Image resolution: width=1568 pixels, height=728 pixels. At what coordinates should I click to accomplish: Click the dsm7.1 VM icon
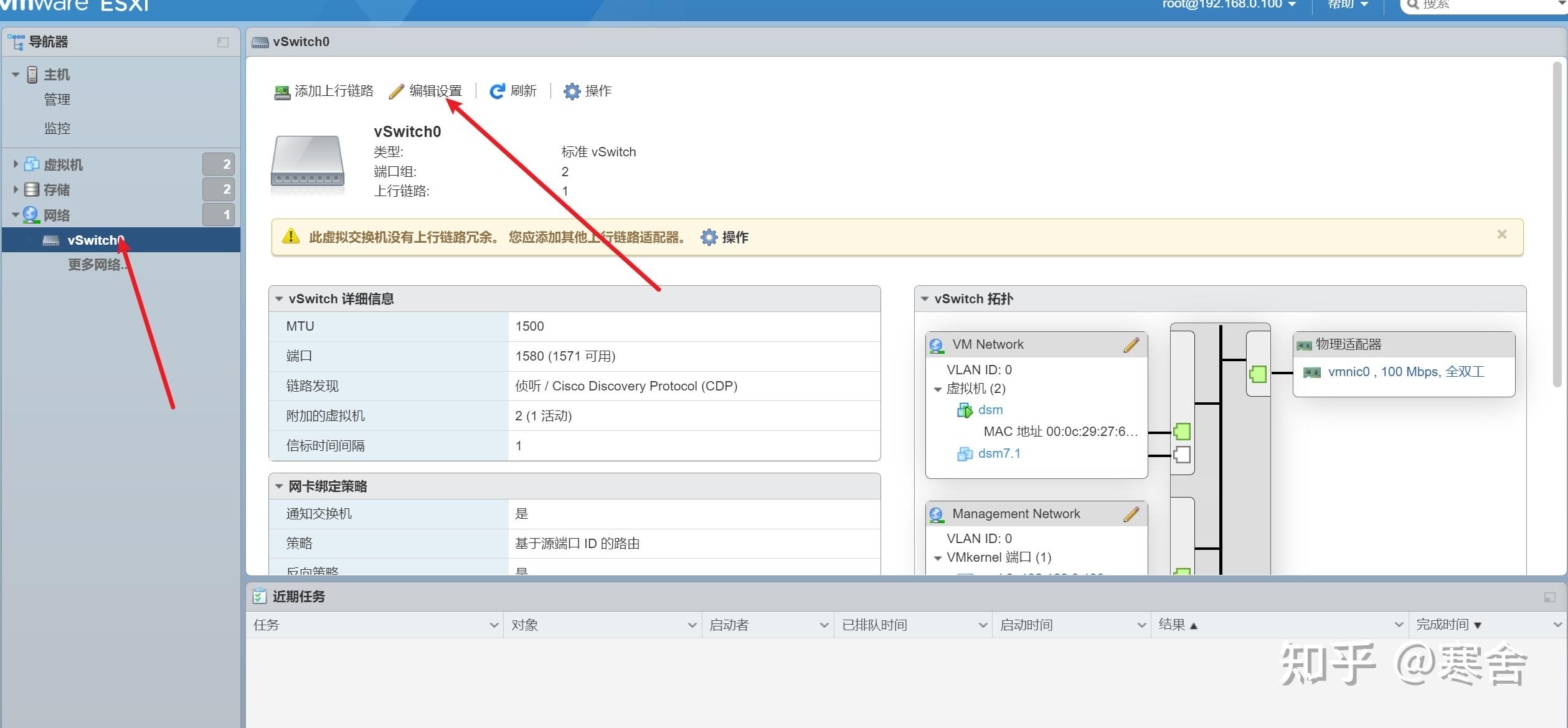click(965, 454)
